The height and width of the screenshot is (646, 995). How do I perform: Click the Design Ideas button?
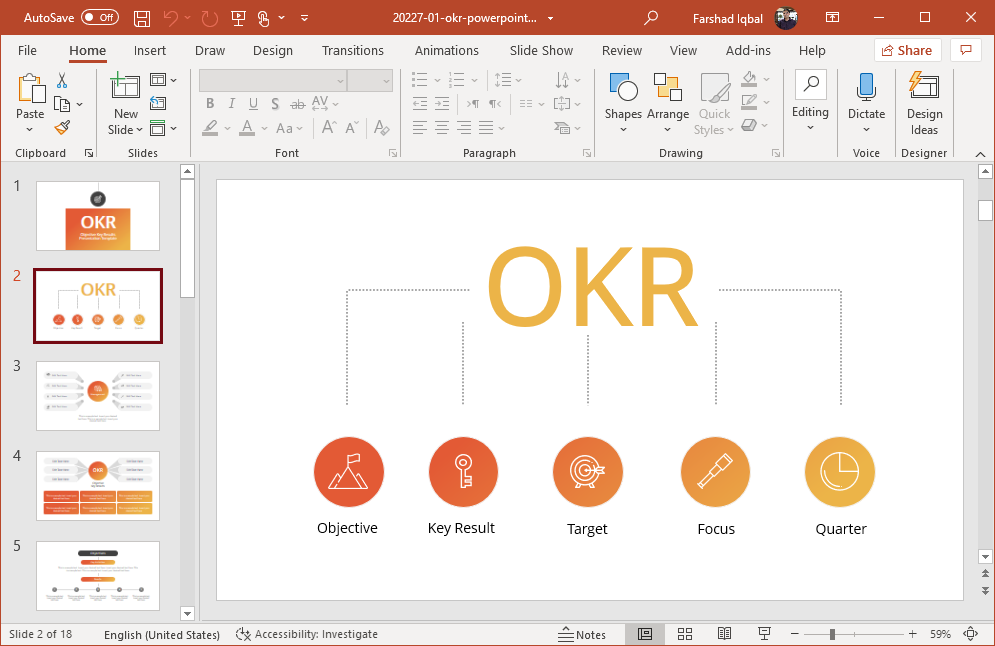[924, 104]
